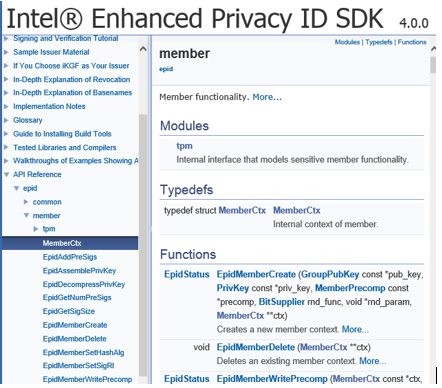Click epid breadcrumb under member heading
Viewport: 442px width, 388px height.
coord(166,69)
